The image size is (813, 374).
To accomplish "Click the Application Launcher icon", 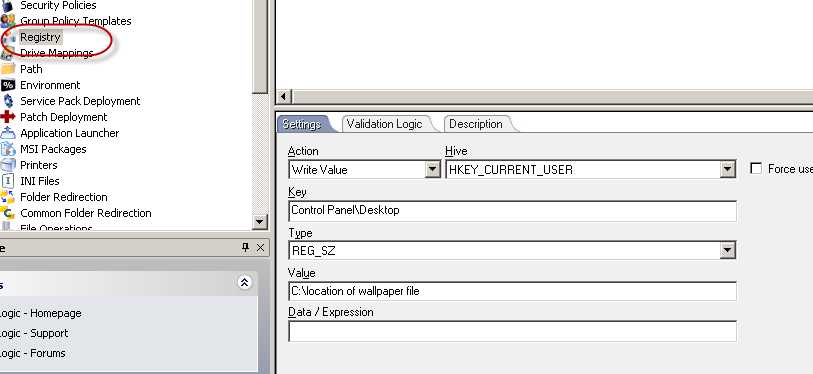I will tap(7, 133).
